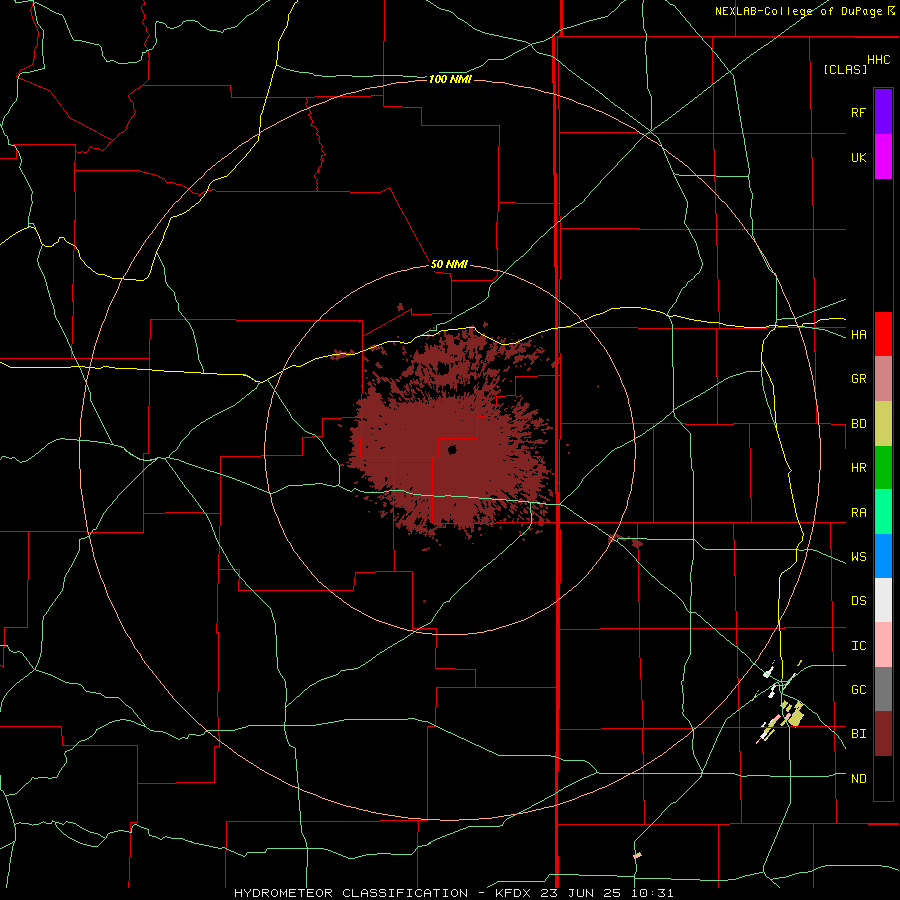Click the HHC product label
Screen dimensions: 900x900
pyautogui.click(x=878, y=60)
